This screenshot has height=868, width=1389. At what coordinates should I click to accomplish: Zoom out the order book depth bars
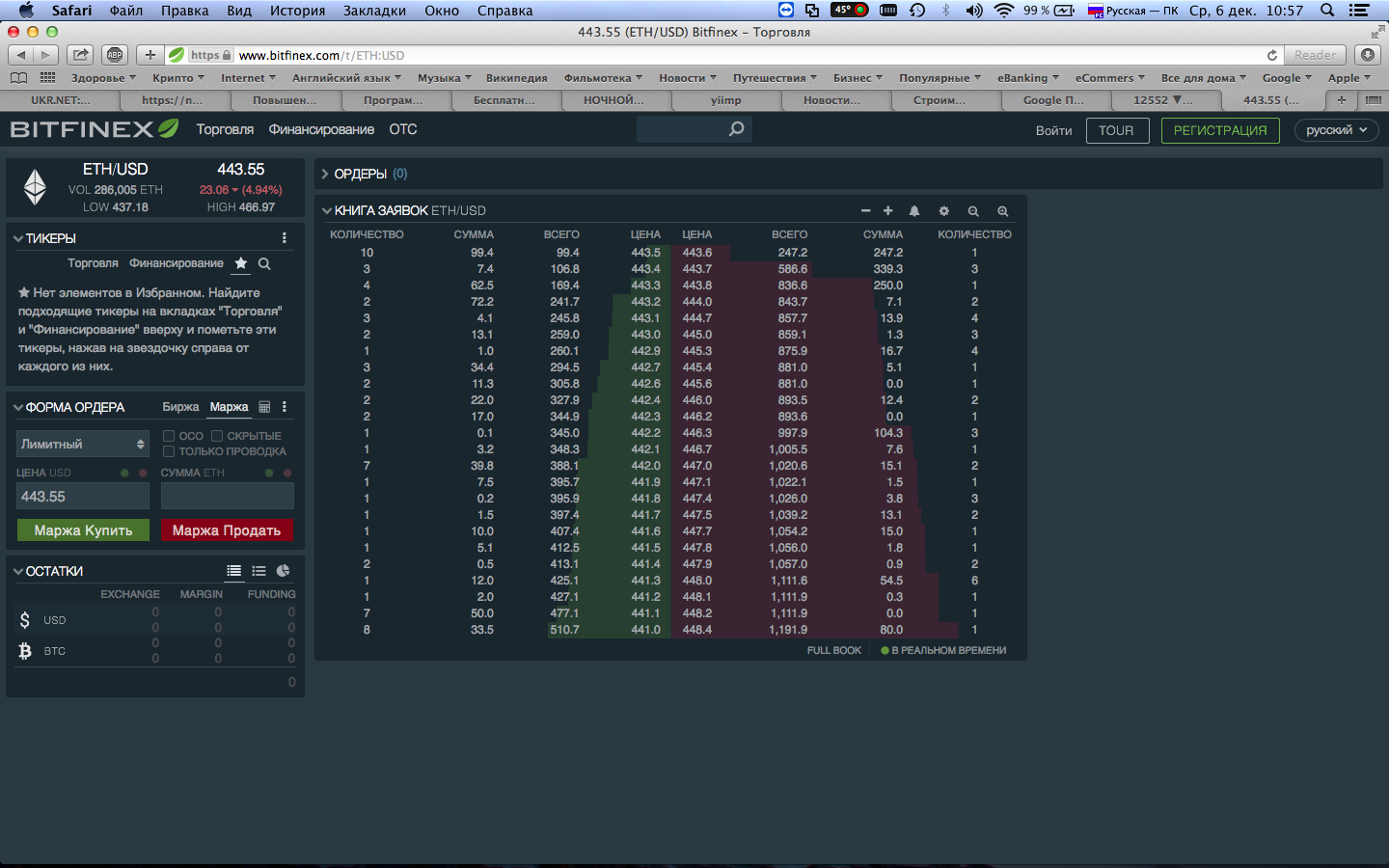pos(973,211)
